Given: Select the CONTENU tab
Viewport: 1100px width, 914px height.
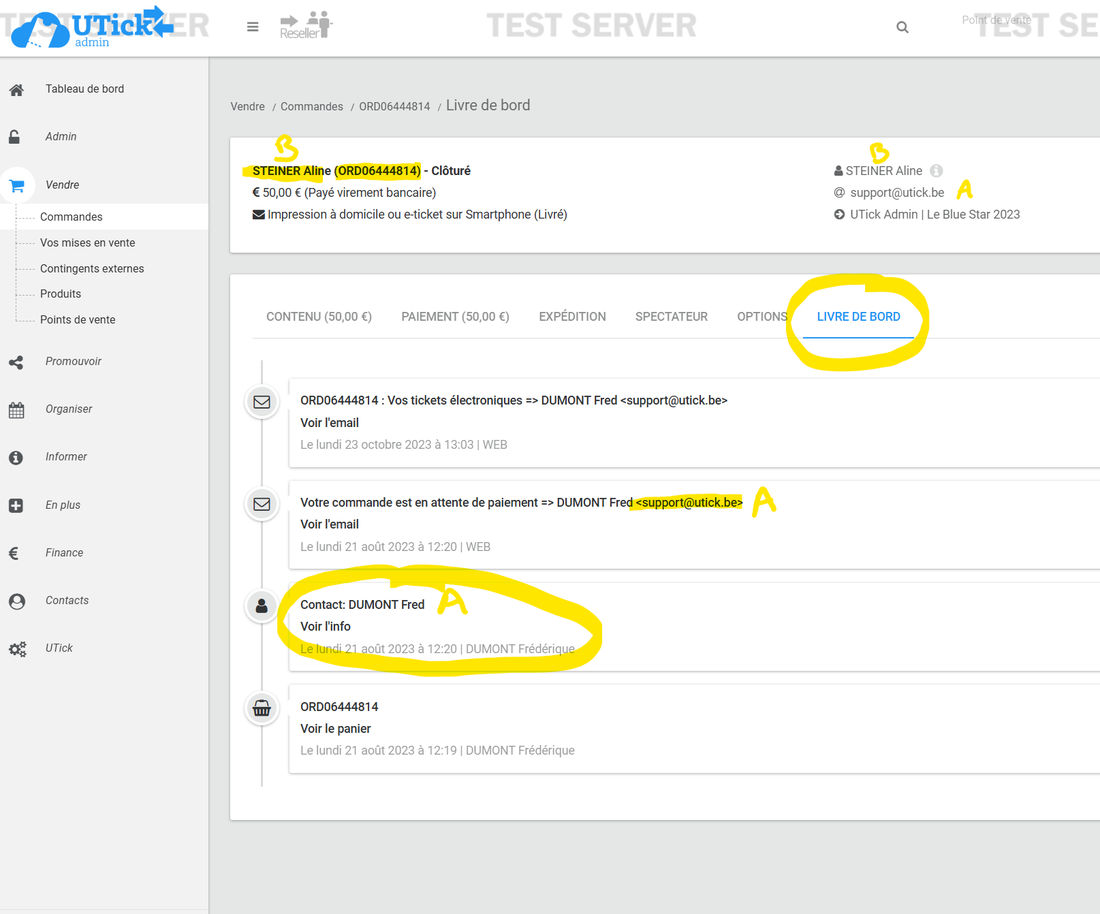Looking at the screenshot, I should tap(318, 317).
